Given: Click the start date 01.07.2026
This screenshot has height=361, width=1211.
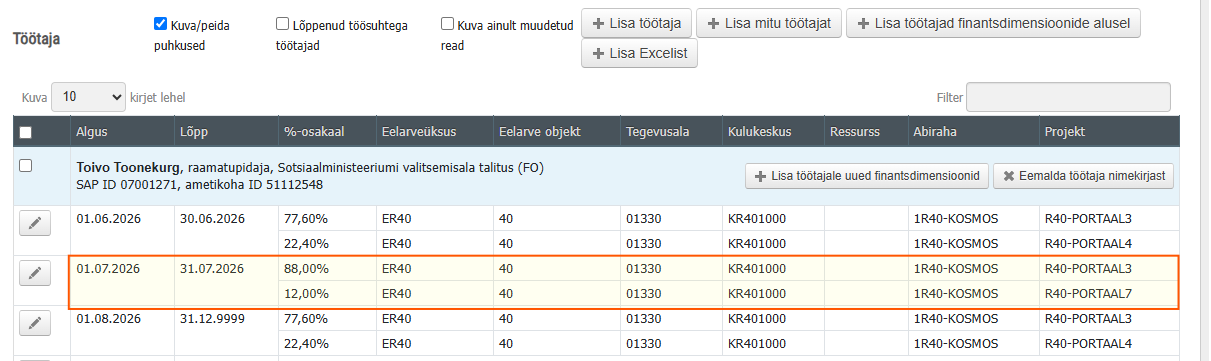Looking at the screenshot, I should (x=108, y=268).
